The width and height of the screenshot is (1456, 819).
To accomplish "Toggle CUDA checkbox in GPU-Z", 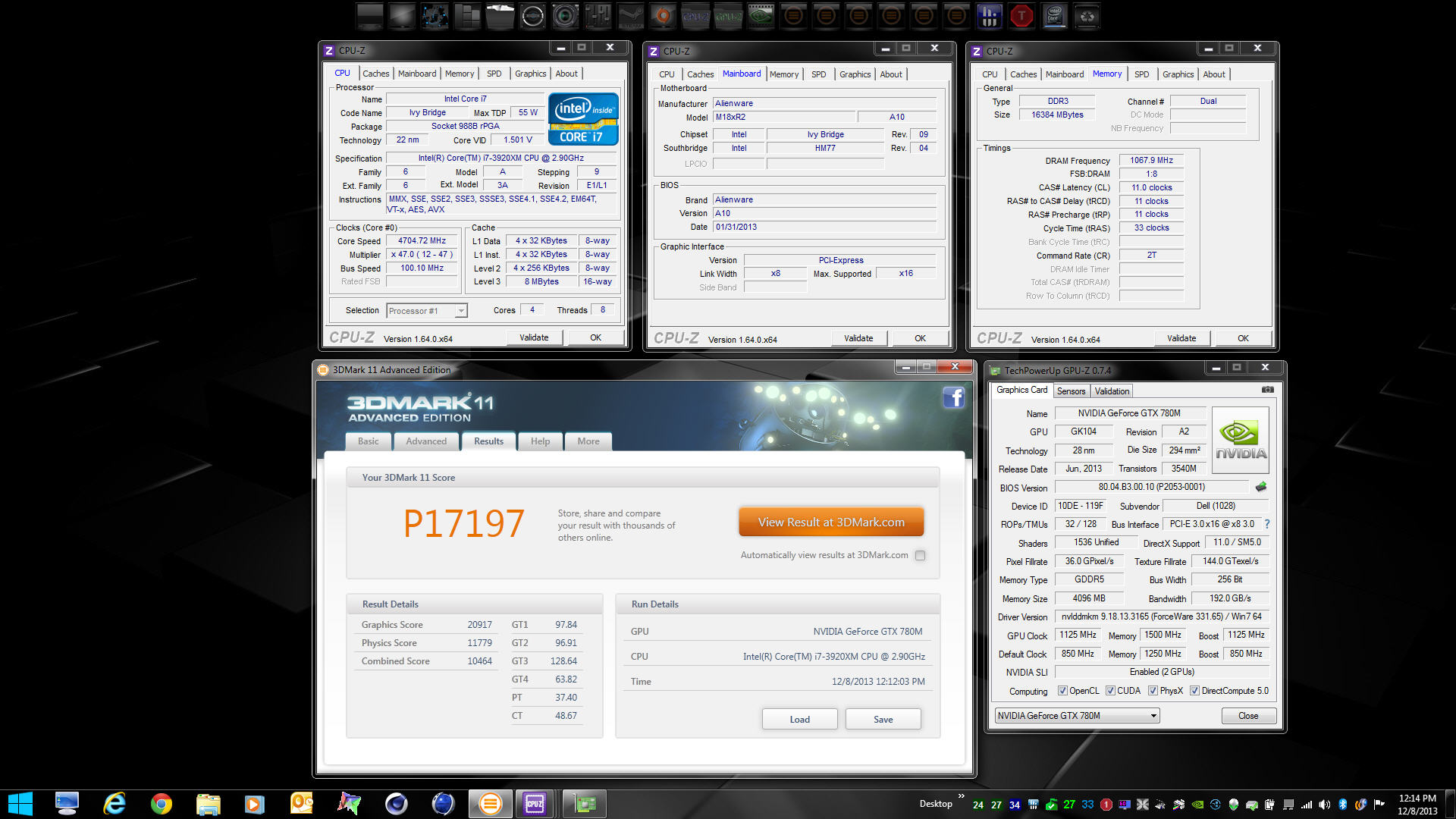I will 1110,691.
